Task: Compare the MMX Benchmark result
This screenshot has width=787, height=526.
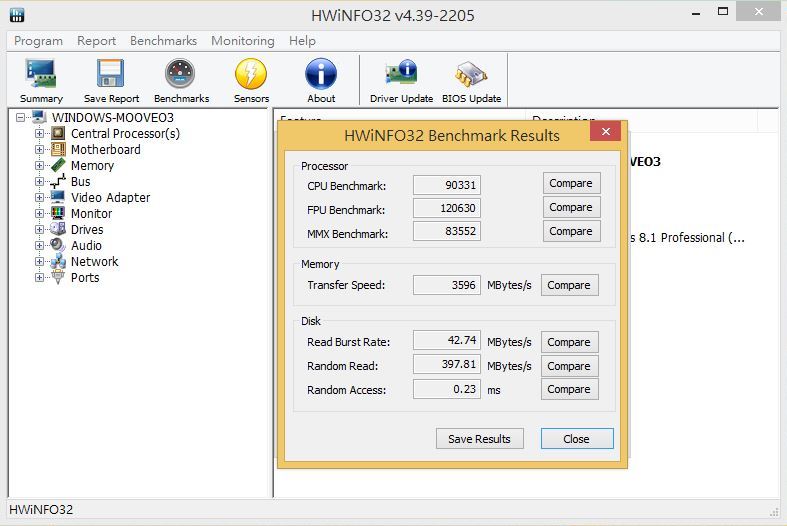Action: point(571,231)
